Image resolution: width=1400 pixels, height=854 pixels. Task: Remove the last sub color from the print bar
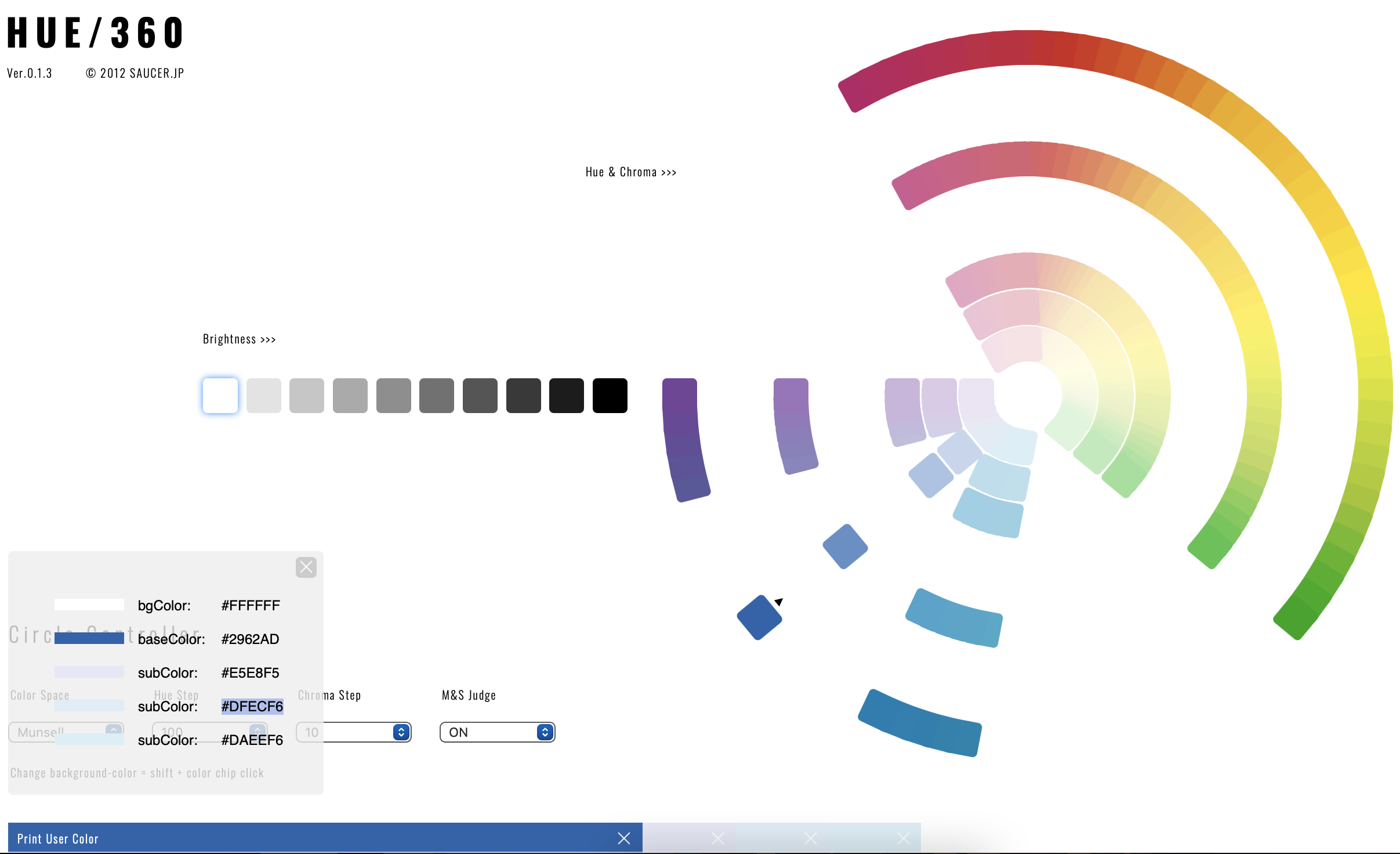tap(903, 838)
